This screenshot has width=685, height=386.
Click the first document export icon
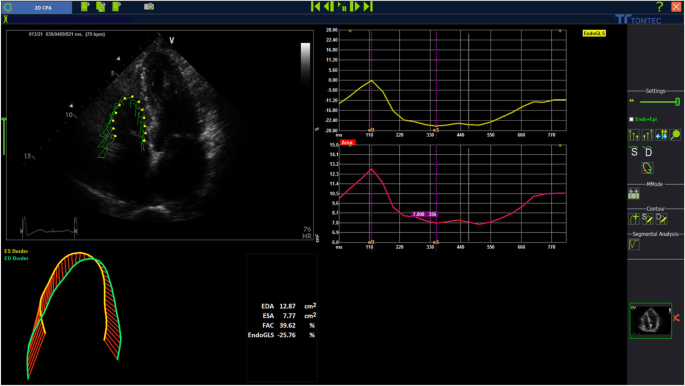click(x=85, y=7)
